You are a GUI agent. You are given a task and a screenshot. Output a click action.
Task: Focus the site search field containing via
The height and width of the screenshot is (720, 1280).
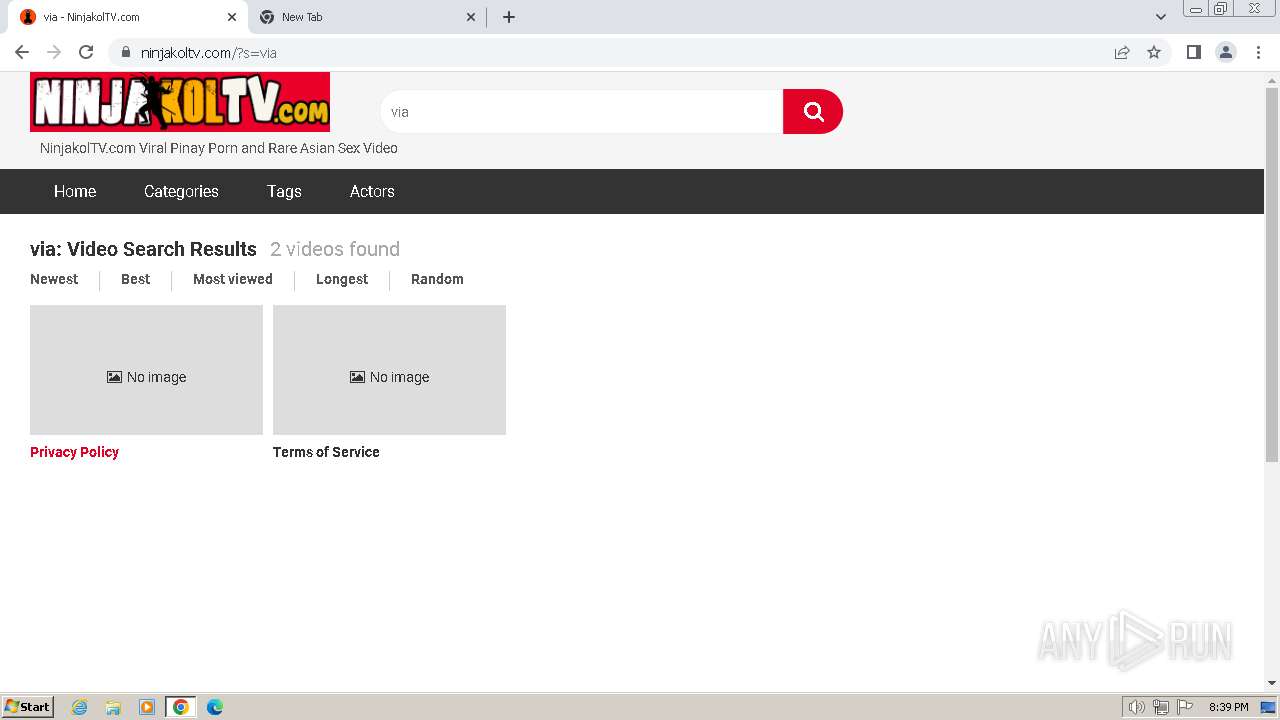(x=582, y=112)
